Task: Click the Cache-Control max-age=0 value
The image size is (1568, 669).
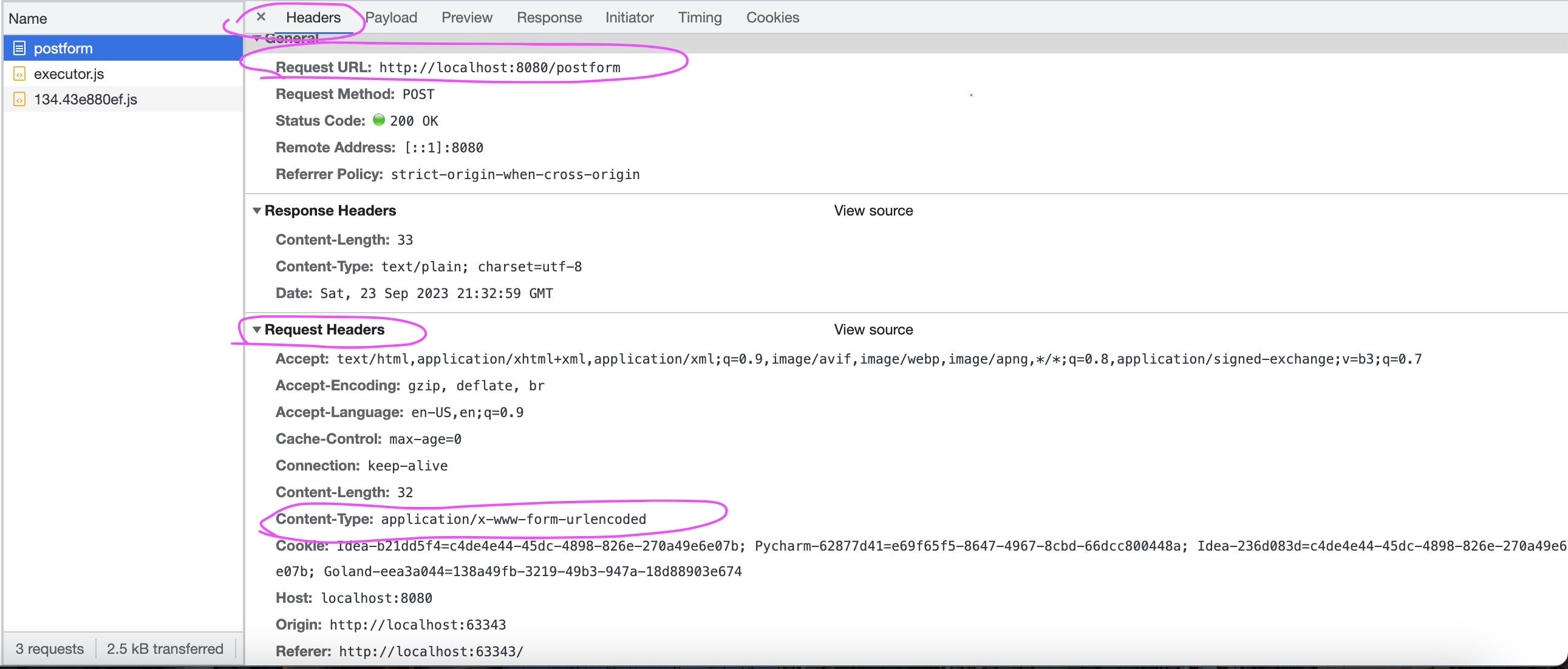Action: pos(425,440)
